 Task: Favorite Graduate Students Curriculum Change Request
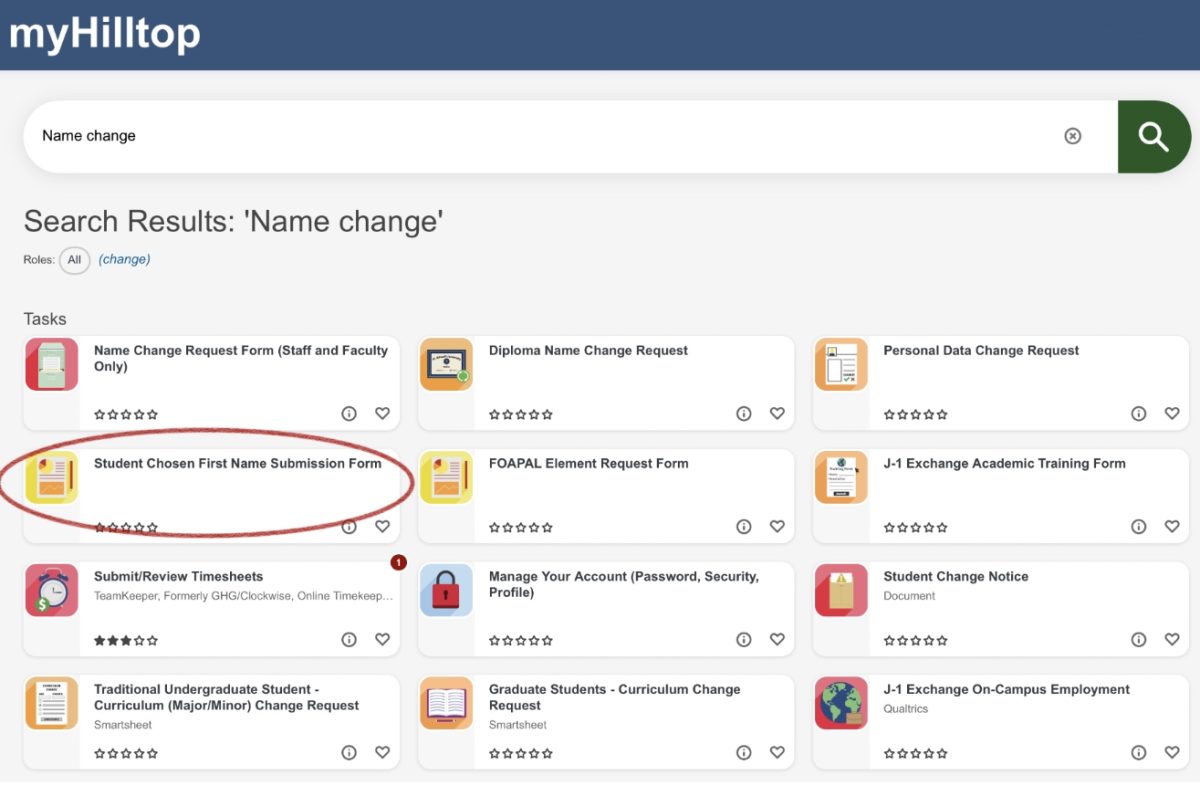coord(777,752)
